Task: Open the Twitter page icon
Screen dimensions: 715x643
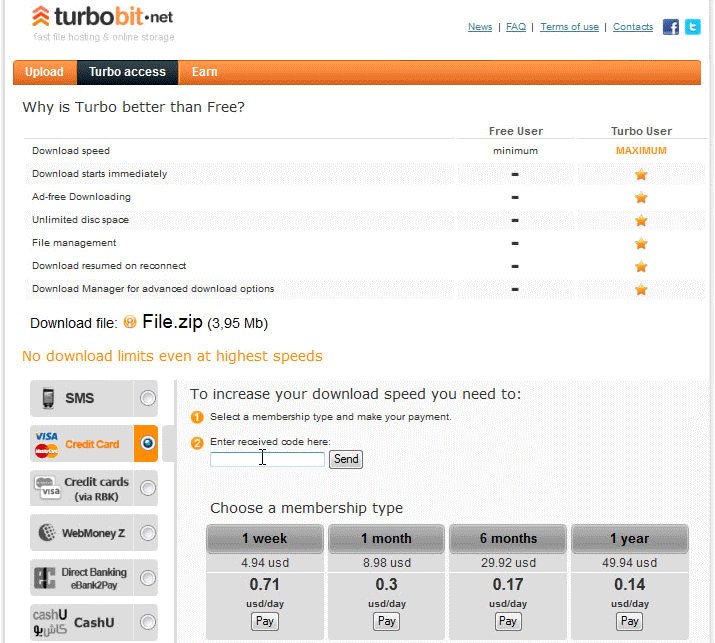Action: [693, 27]
